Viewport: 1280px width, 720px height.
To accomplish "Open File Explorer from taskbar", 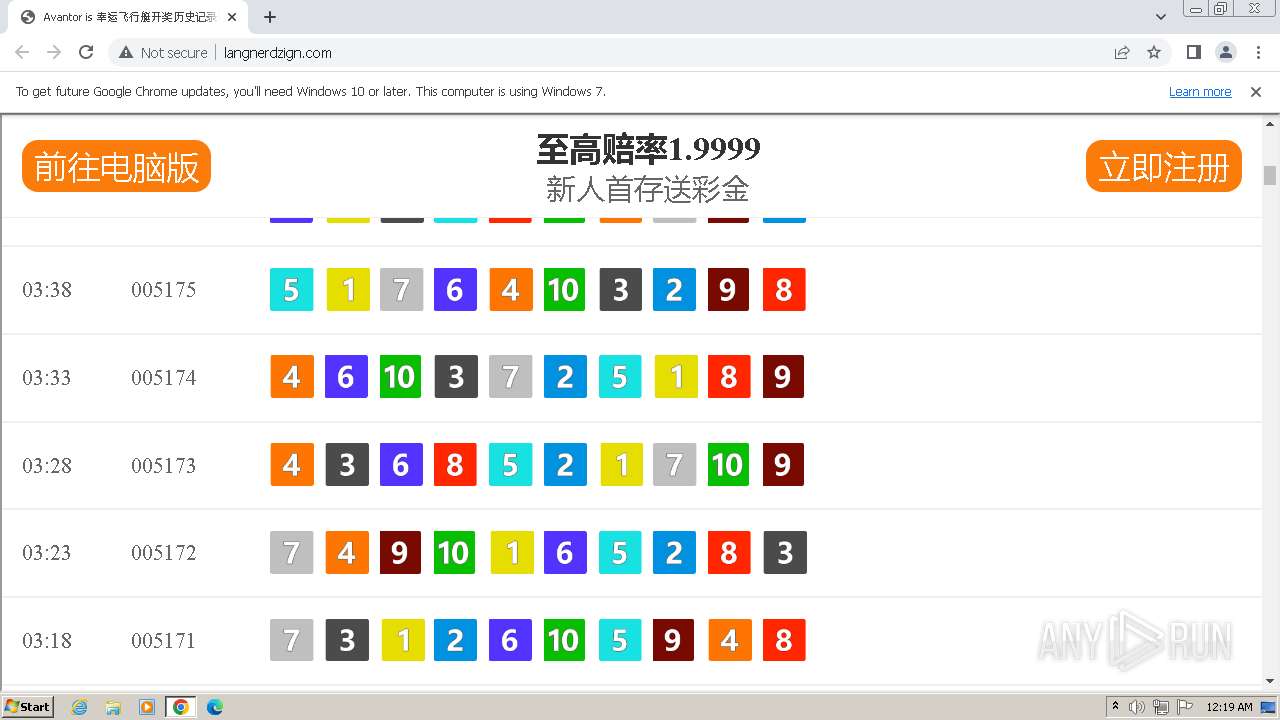I will pos(113,707).
